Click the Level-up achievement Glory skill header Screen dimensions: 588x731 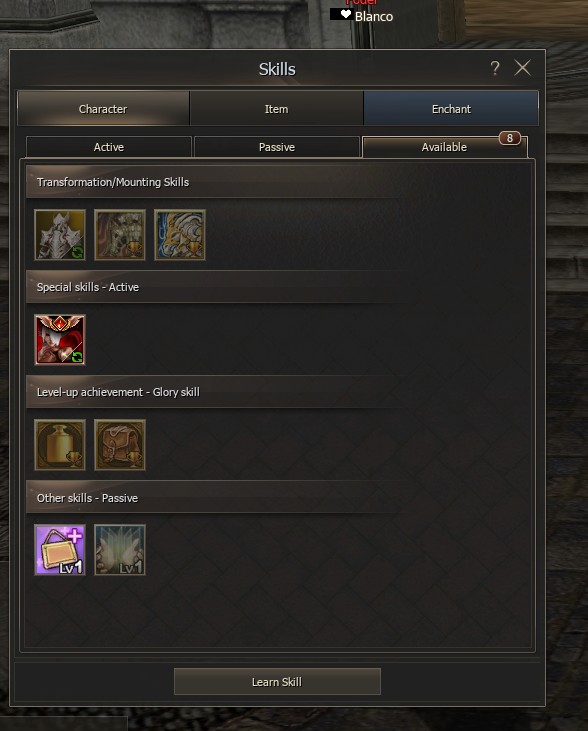[278, 392]
